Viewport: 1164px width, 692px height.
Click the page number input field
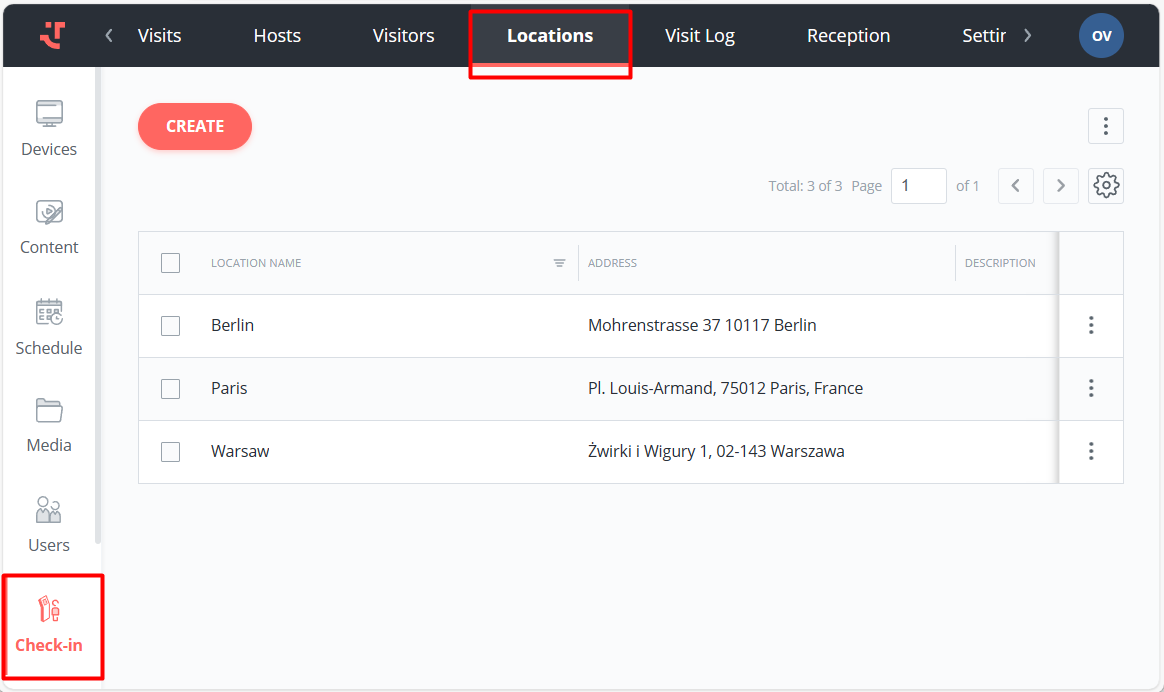tap(918, 186)
